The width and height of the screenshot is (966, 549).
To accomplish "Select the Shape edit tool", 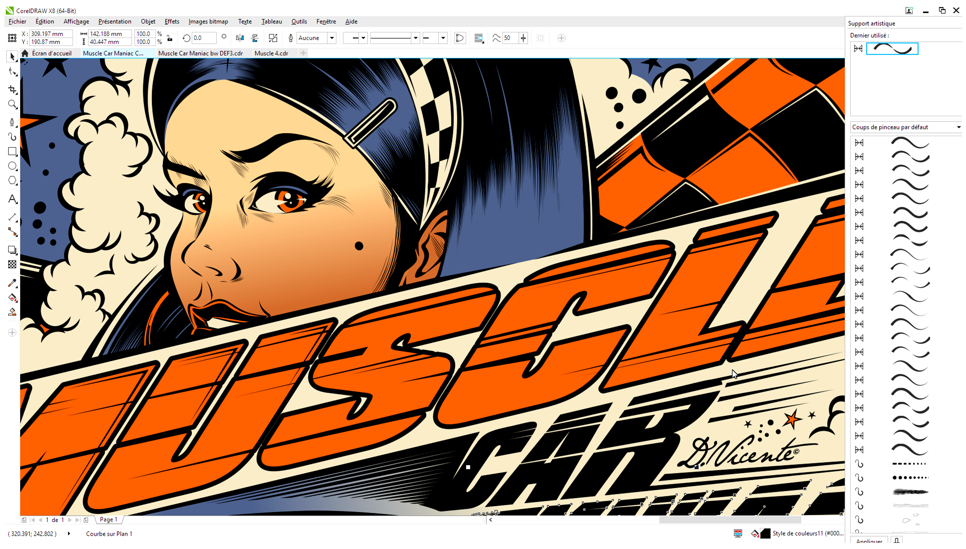I will pyautogui.click(x=12, y=73).
